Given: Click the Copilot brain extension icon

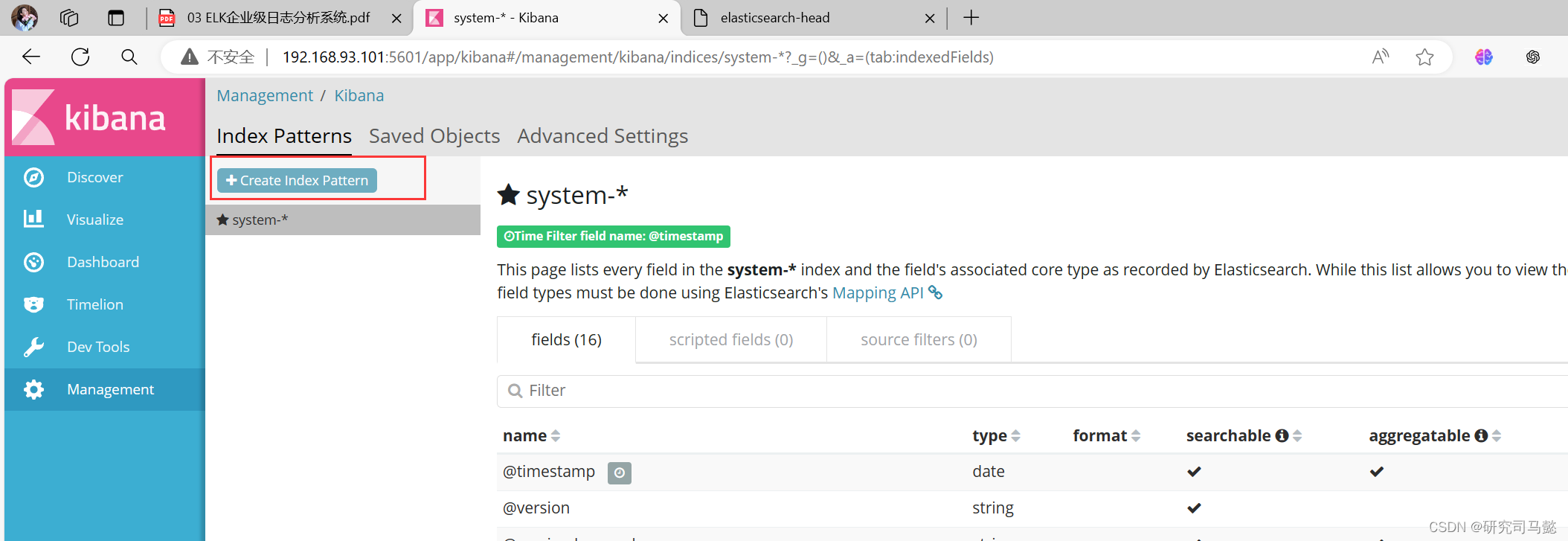Looking at the screenshot, I should 1484,57.
